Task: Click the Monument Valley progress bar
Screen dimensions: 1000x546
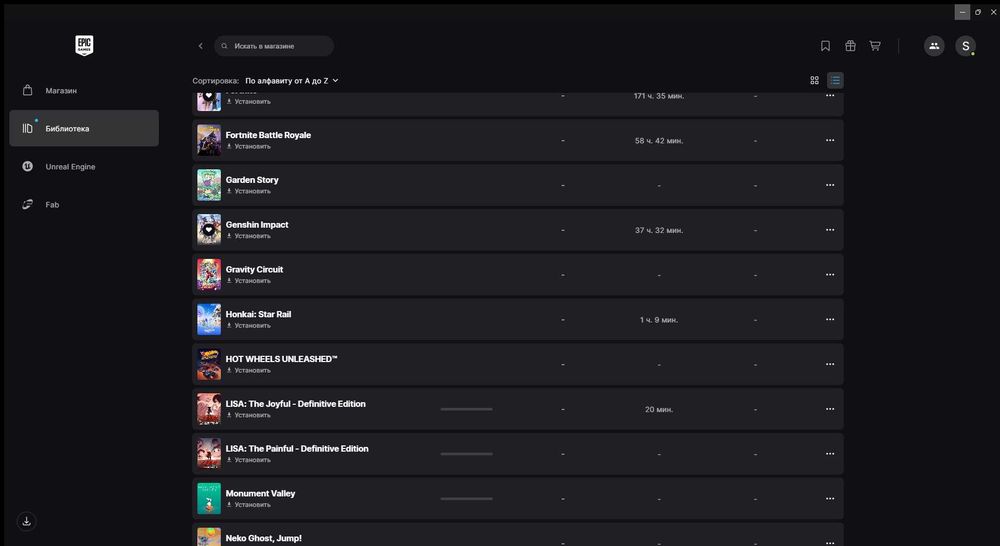Action: (x=466, y=498)
